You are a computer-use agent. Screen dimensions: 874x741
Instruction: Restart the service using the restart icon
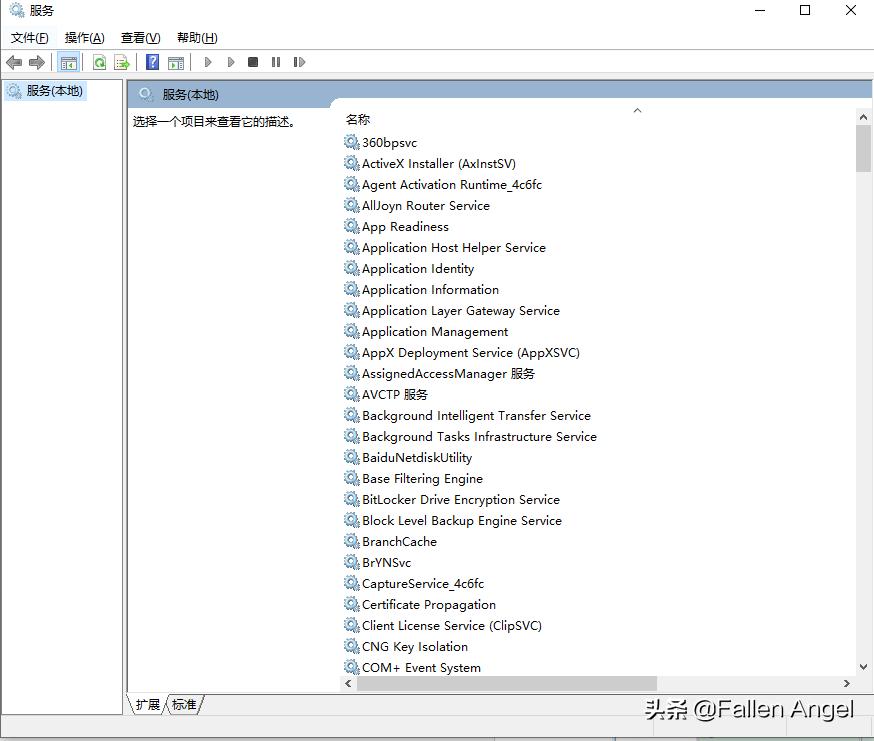pyautogui.click(x=299, y=61)
